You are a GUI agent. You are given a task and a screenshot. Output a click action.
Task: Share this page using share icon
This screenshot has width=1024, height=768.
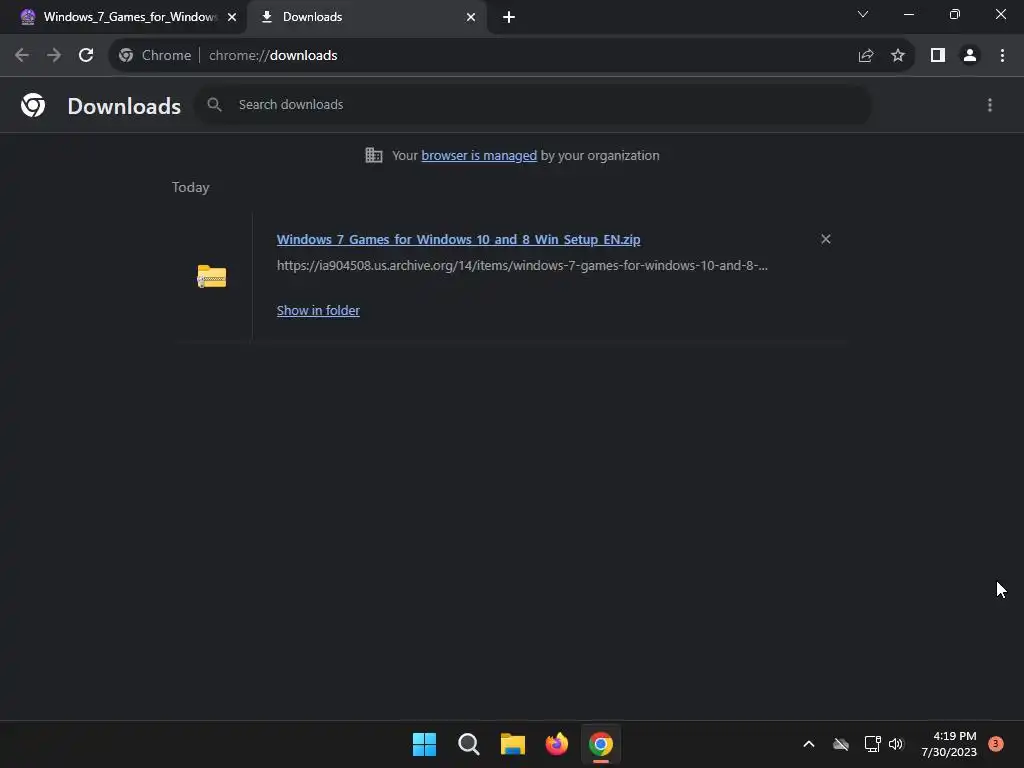866,56
